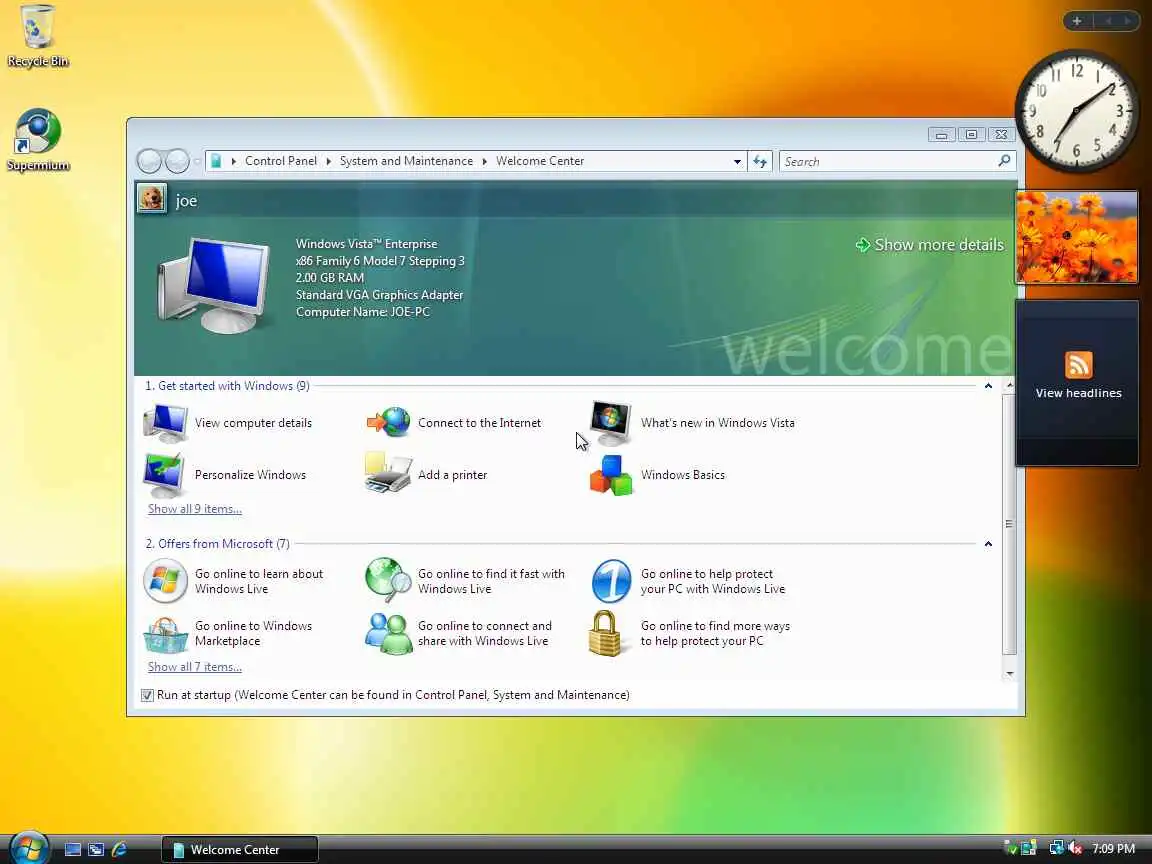The width and height of the screenshot is (1152, 864).
Task: Open the Windows Start orb
Action: pyautogui.click(x=29, y=846)
